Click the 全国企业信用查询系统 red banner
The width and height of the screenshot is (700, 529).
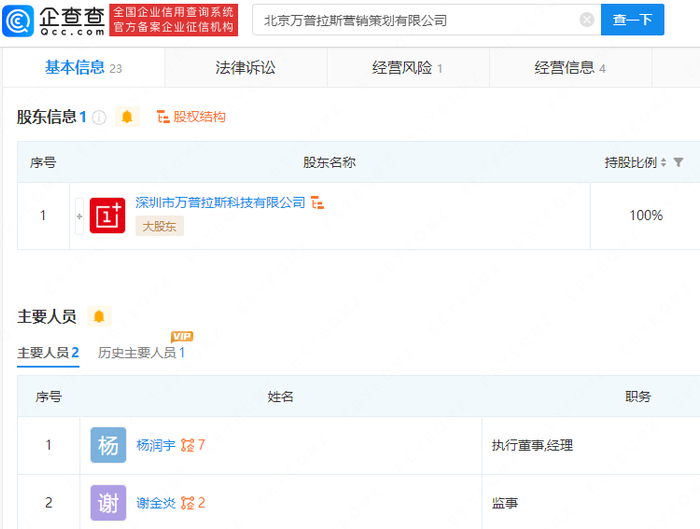pyautogui.click(x=174, y=20)
